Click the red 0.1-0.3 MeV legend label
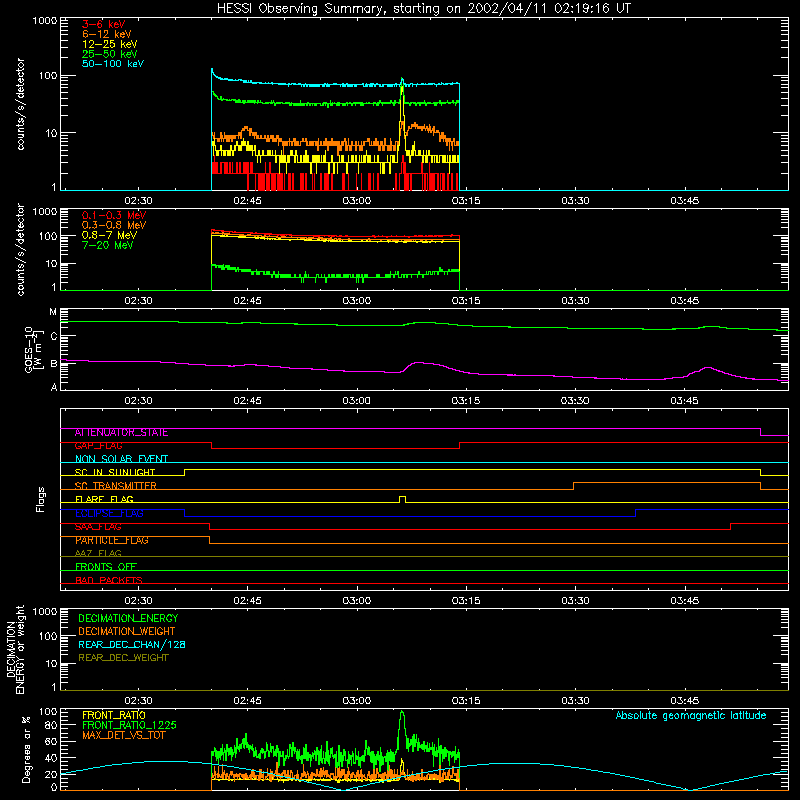 click(114, 215)
